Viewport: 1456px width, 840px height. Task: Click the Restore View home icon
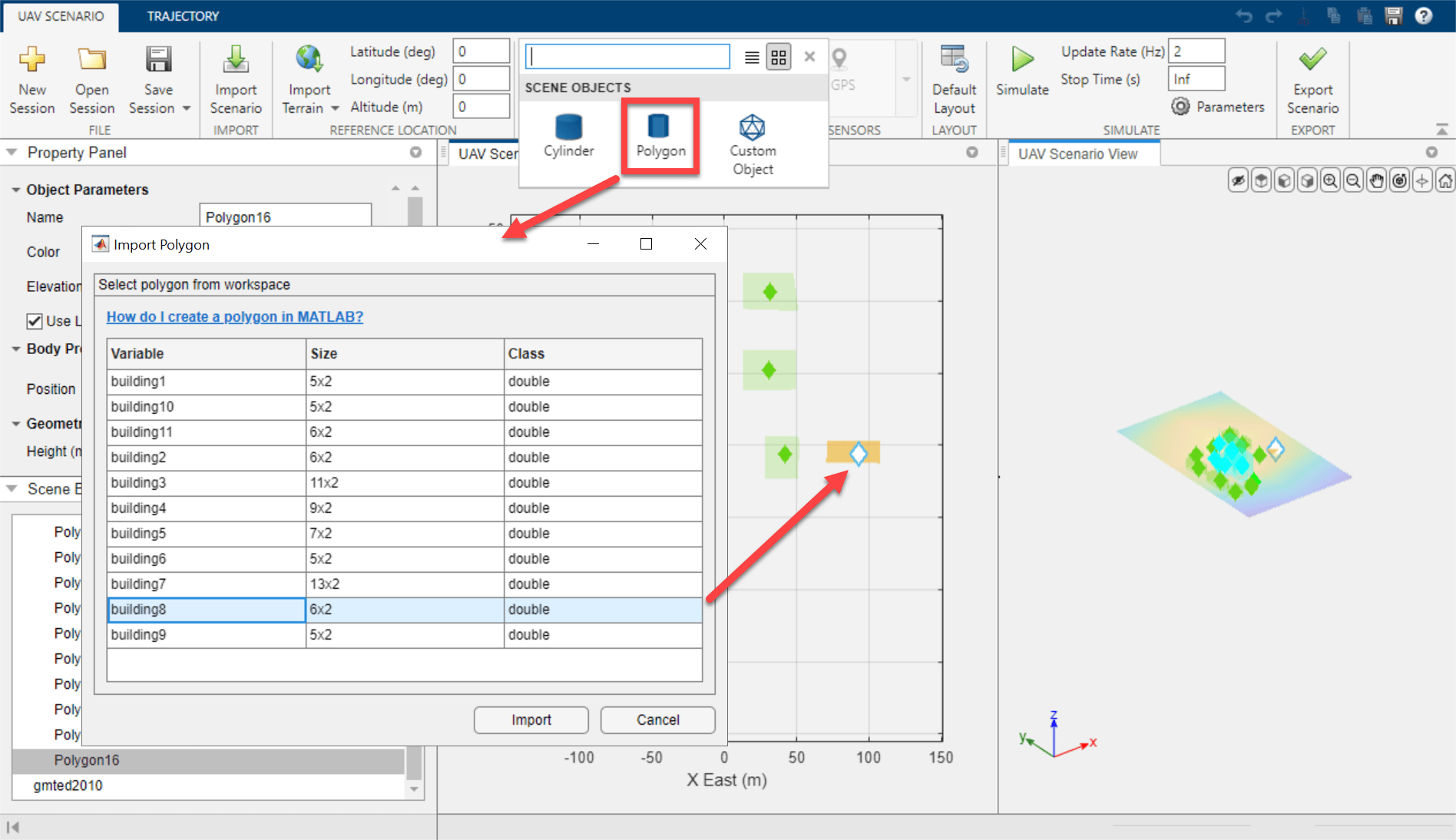pos(1445,181)
